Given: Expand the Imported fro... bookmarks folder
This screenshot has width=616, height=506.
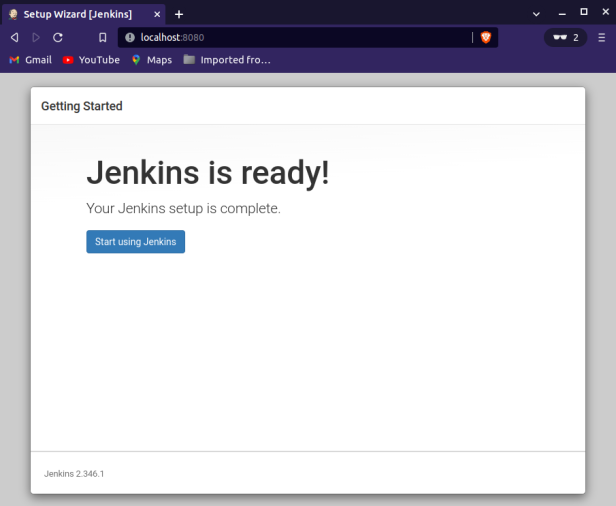Looking at the screenshot, I should click(227, 60).
